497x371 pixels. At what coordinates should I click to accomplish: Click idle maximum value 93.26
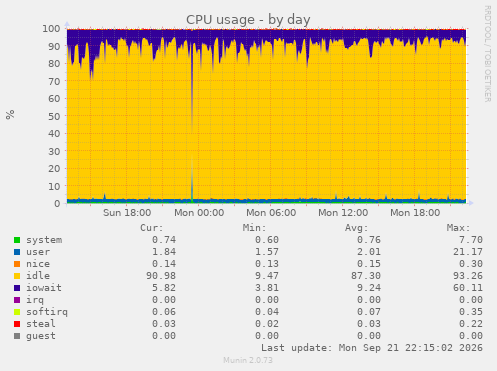pos(468,276)
